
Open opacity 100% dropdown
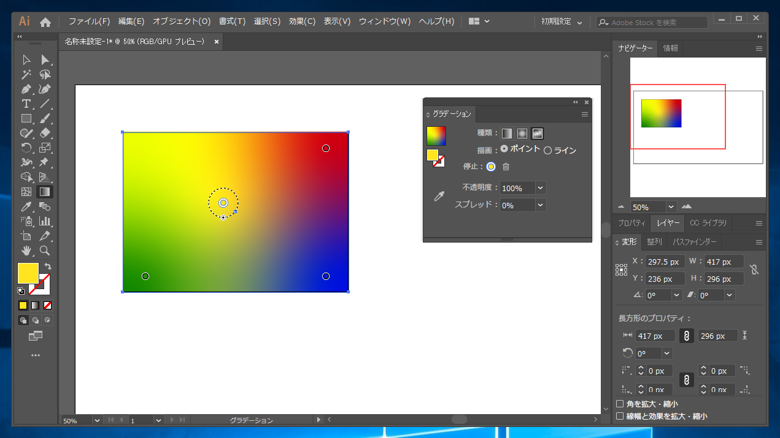coord(540,188)
